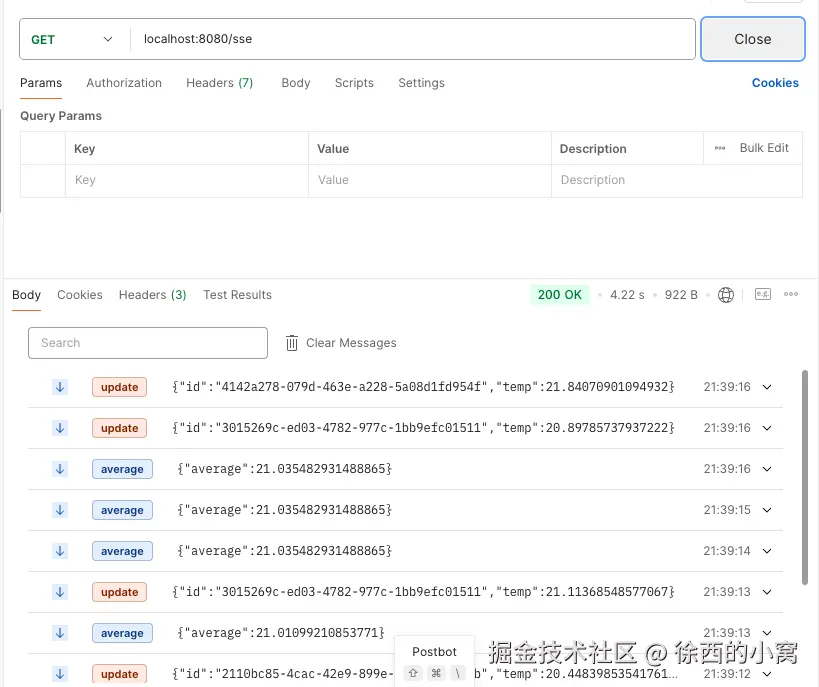
Task: Expand the update message at 21:39:12
Action: 767,674
